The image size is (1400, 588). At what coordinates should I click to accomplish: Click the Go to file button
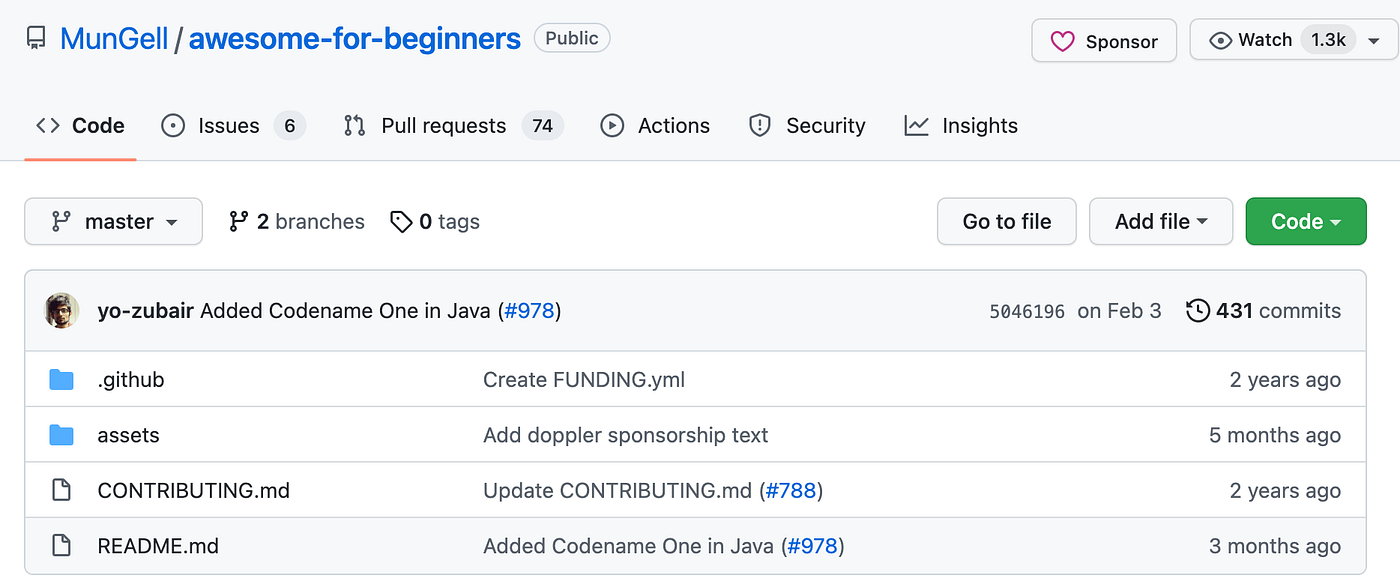tap(1006, 221)
